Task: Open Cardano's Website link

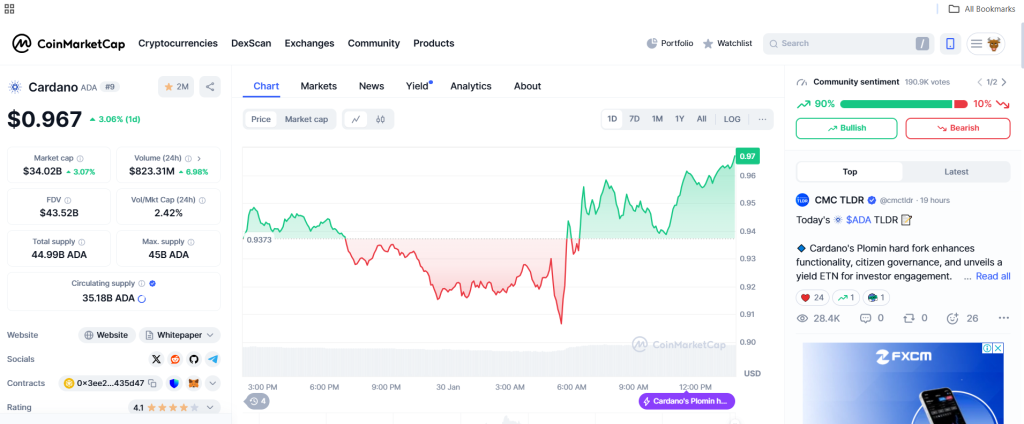Action: click(x=107, y=335)
